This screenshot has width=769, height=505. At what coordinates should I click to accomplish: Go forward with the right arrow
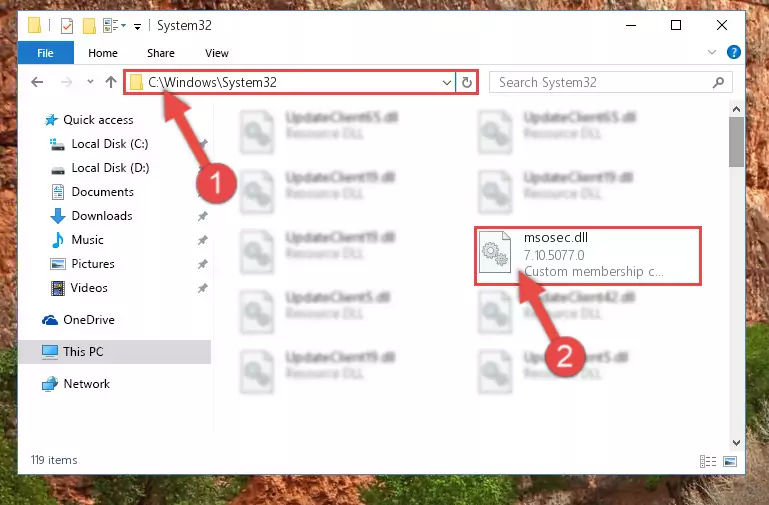[66, 82]
